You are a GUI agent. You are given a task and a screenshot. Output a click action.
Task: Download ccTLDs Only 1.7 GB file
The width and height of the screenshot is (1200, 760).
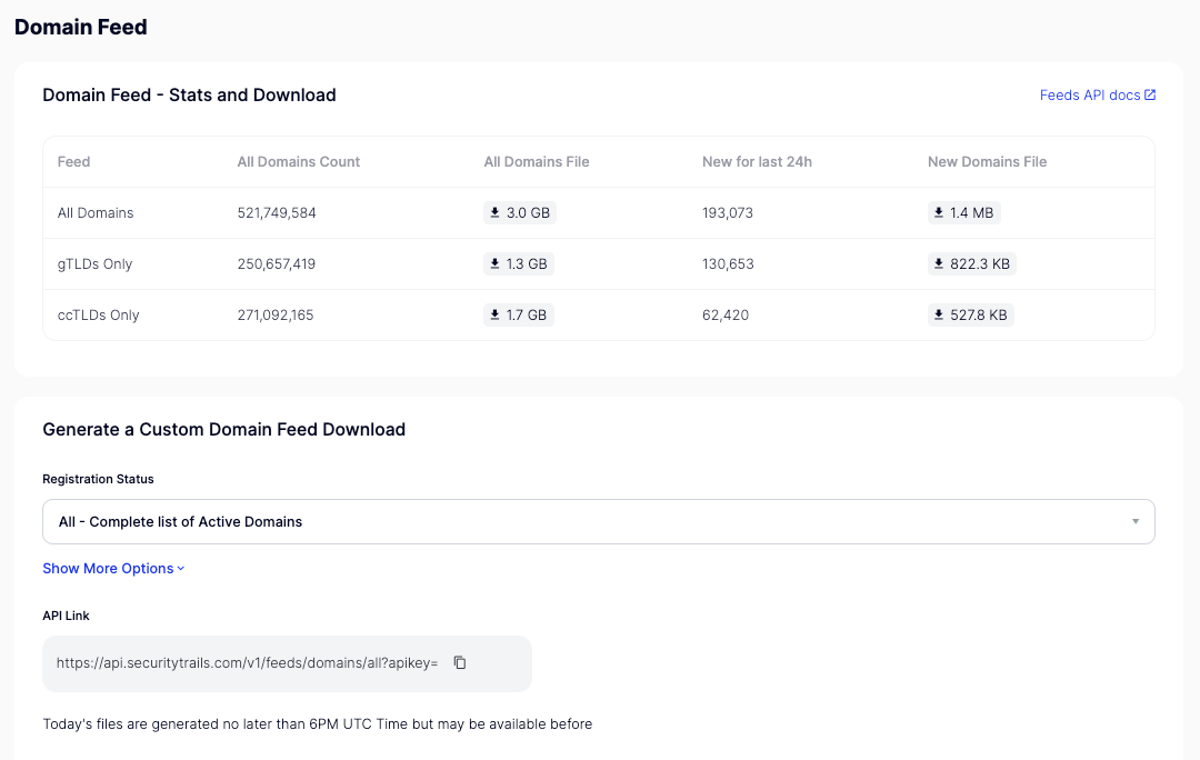pos(519,315)
